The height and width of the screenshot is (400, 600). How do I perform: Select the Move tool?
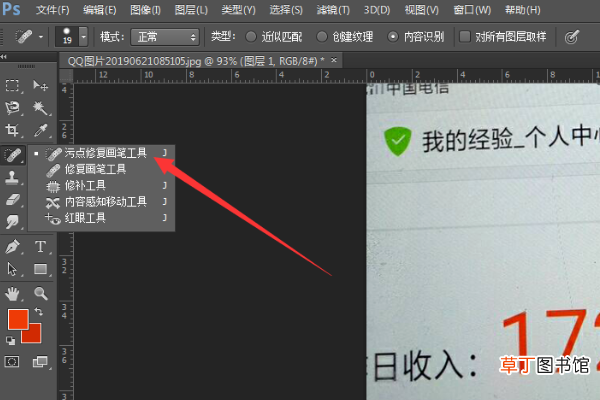(x=41, y=85)
